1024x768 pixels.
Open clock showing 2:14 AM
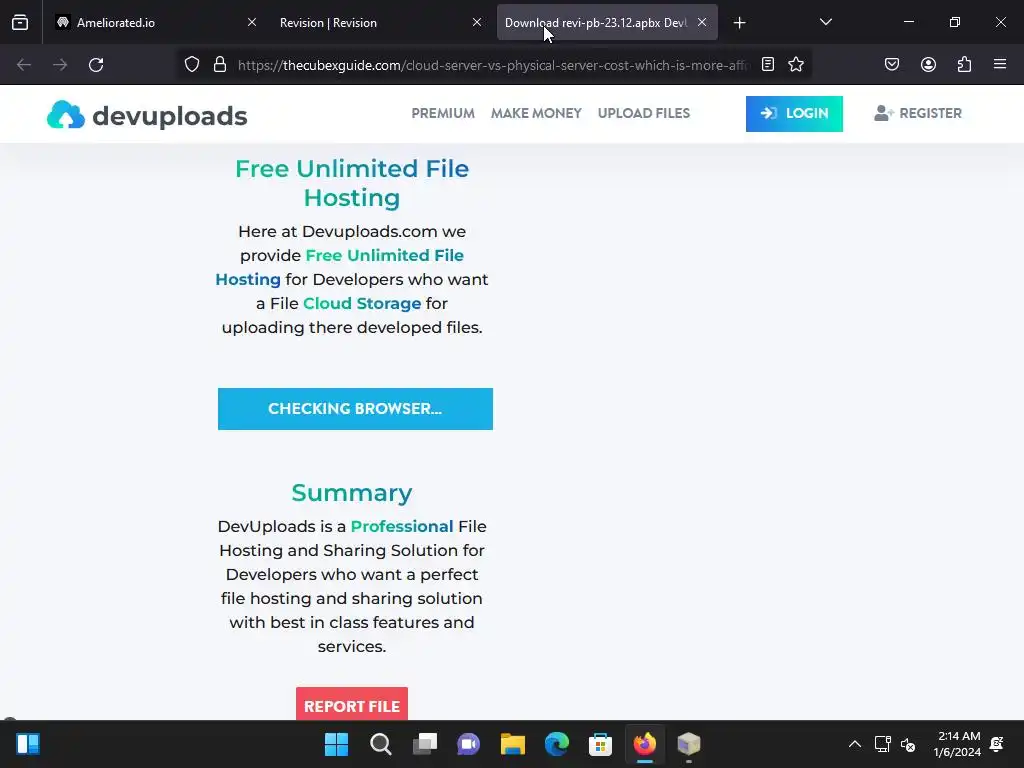957,744
